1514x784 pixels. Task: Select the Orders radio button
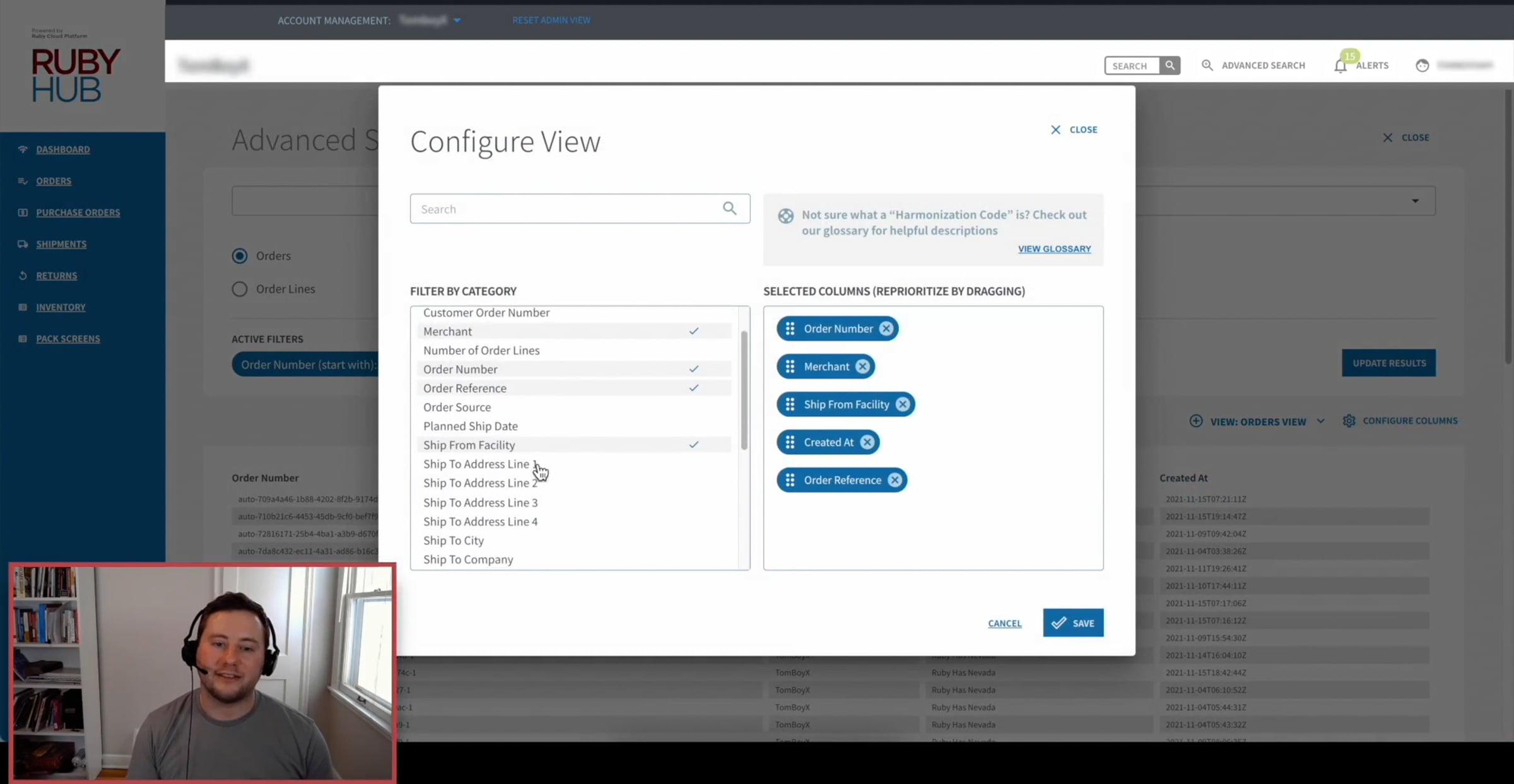pos(239,255)
